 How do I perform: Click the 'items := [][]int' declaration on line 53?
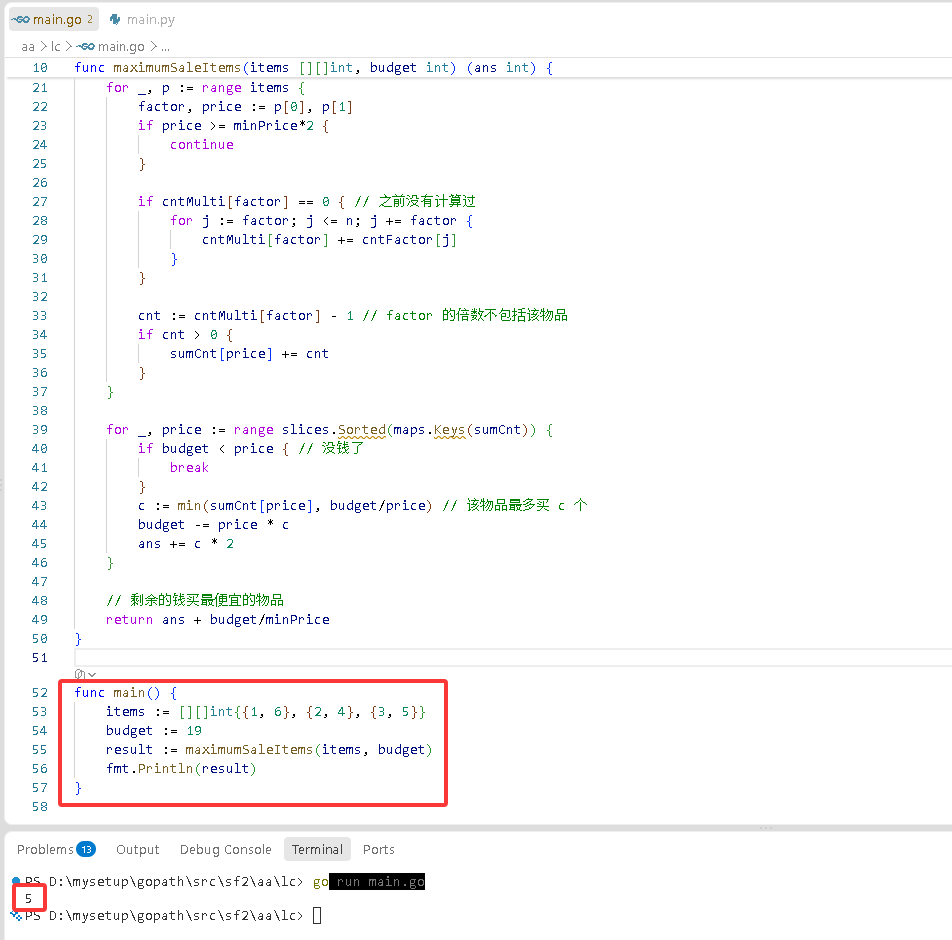(265, 712)
